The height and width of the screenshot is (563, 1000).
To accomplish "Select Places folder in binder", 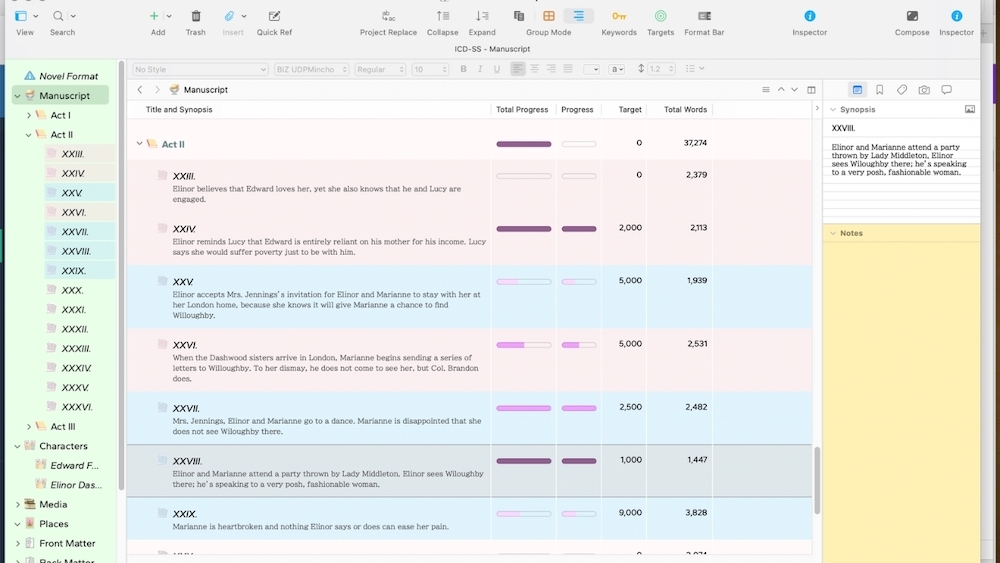I will click(x=54, y=524).
